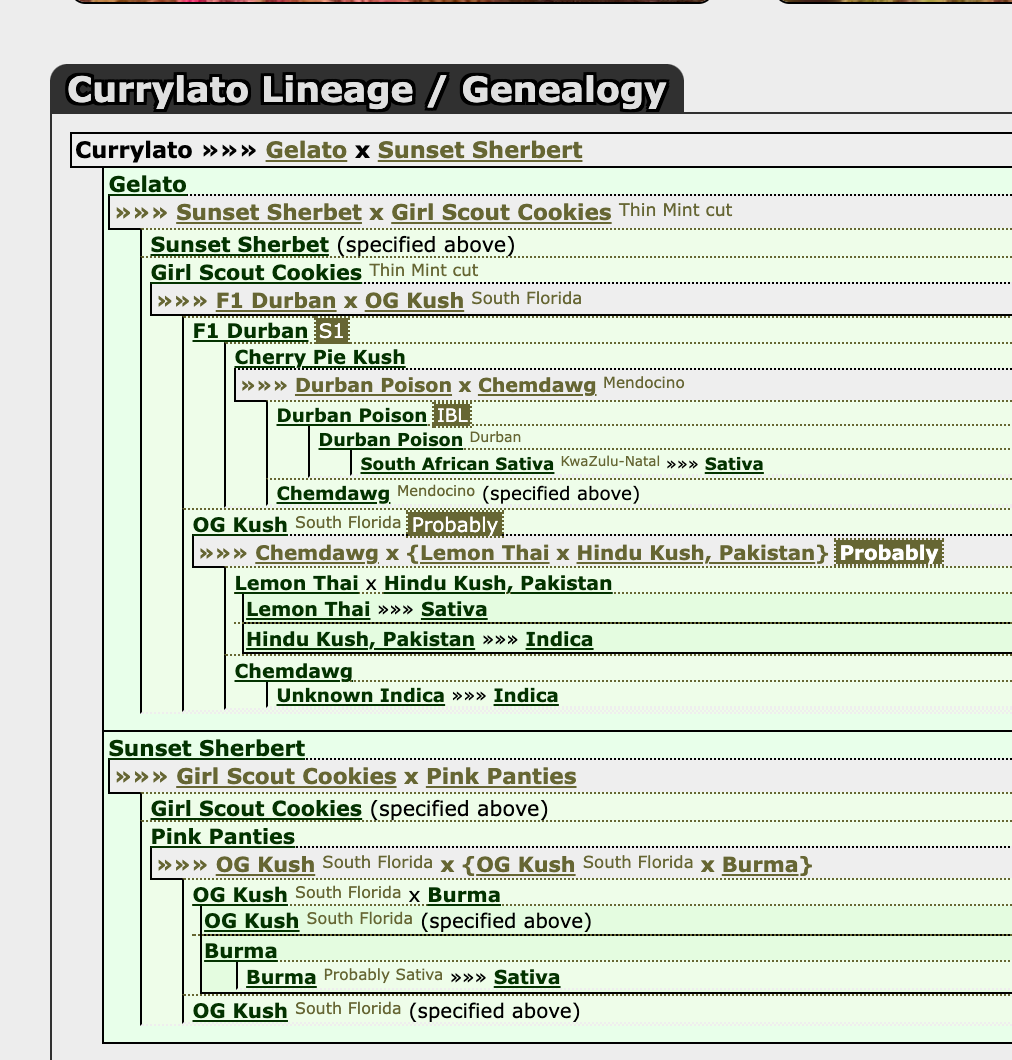Open Girl Scout Cookies in cross with Pink Panties
Image resolution: width=1012 pixels, height=1060 pixels.
point(286,777)
